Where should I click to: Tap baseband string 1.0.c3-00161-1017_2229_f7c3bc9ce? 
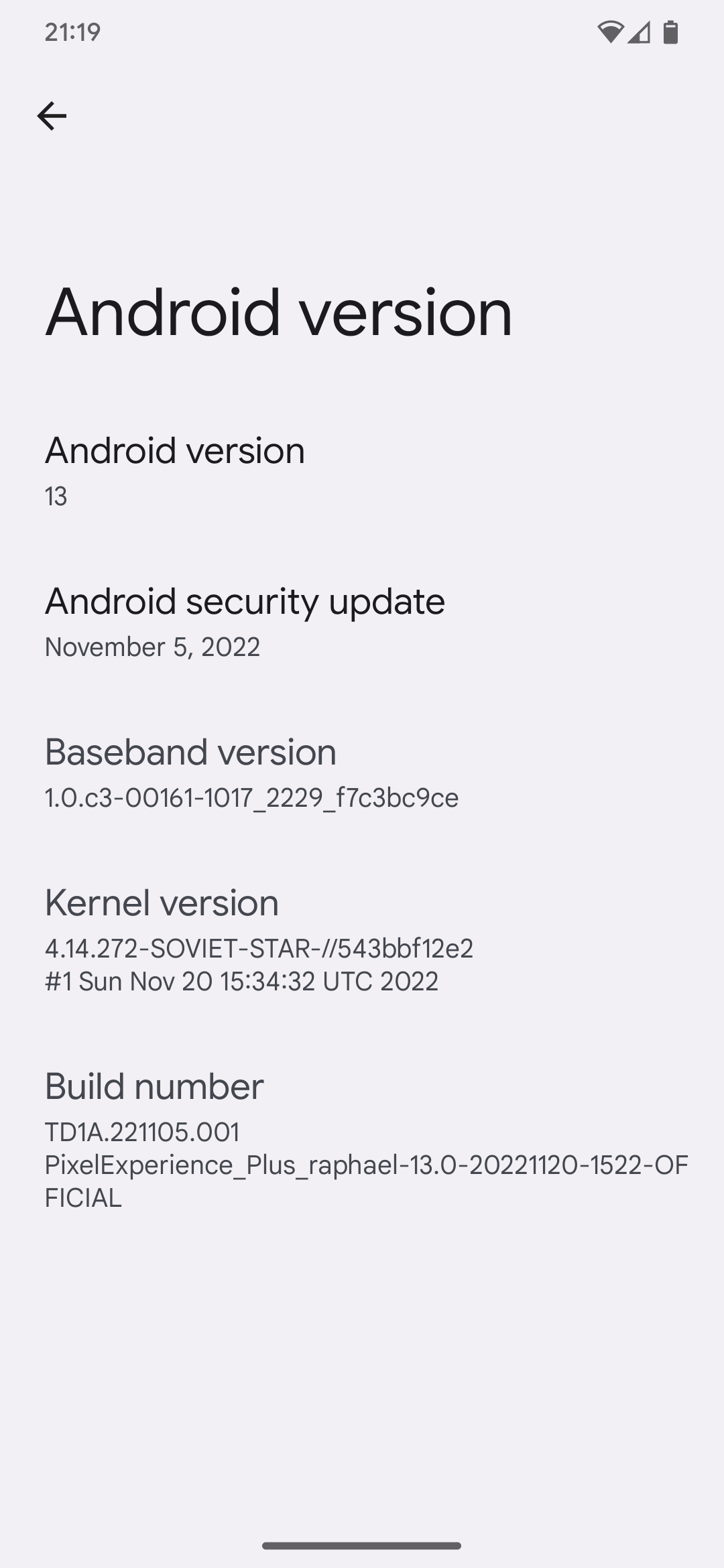[x=251, y=798]
